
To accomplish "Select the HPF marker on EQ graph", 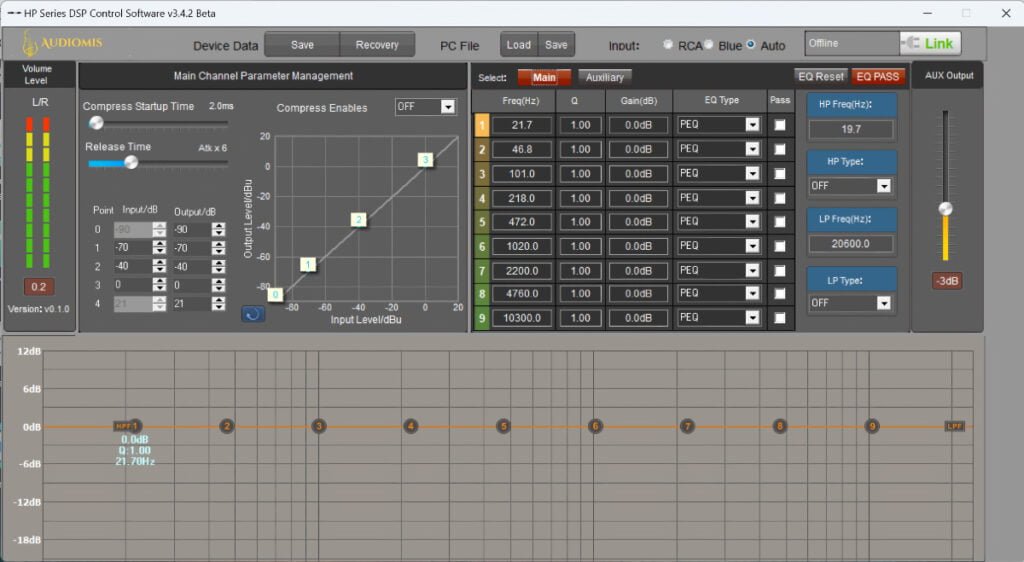I will pos(121,426).
